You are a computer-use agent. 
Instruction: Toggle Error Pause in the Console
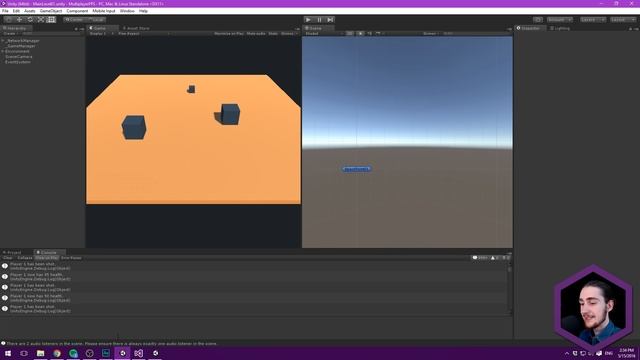[71, 258]
